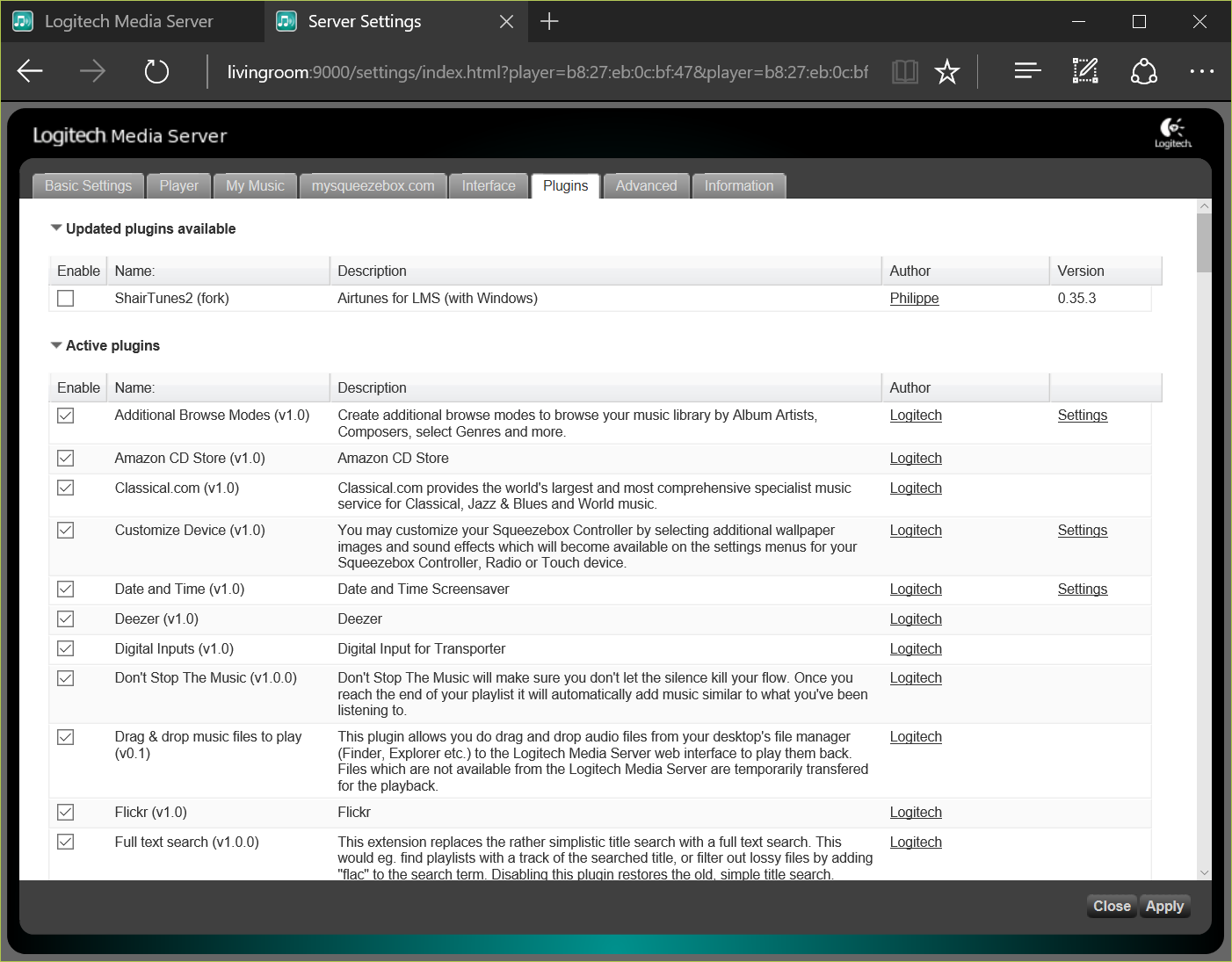Minimize the browser window
This screenshot has height=962, width=1232.
[x=1079, y=21]
